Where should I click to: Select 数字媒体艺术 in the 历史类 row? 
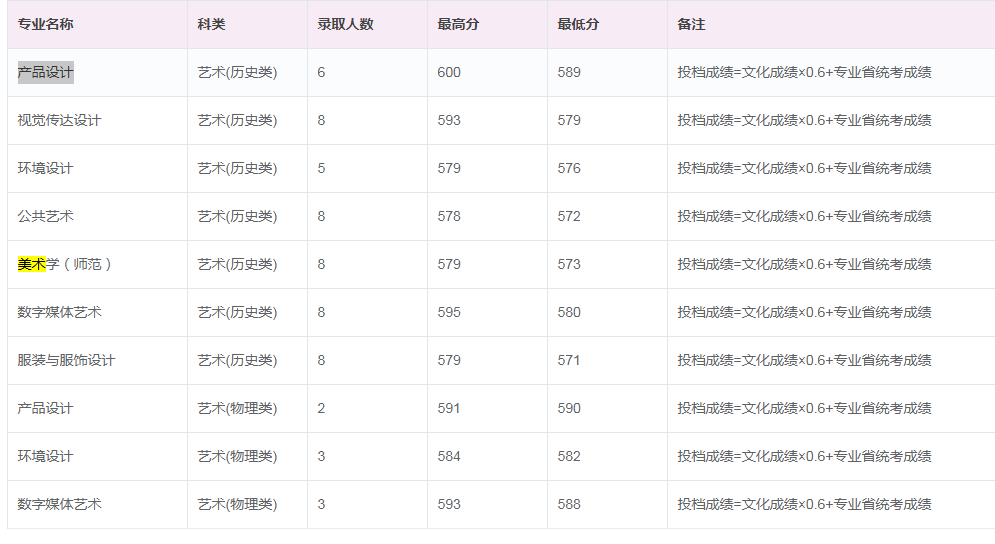tap(59, 312)
